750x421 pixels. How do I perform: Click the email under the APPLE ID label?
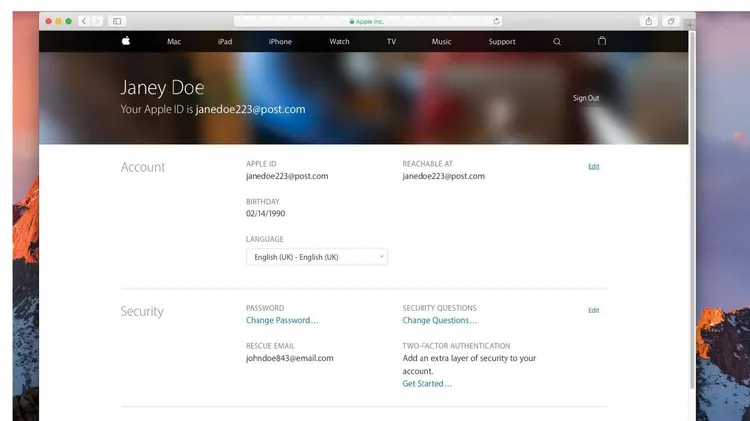click(287, 176)
